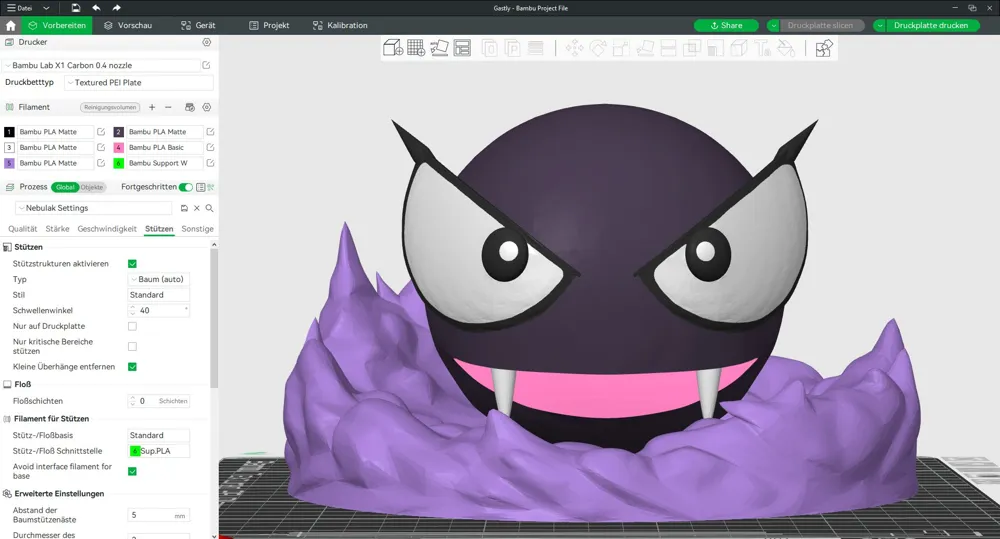Click the black filament 1 color swatch

9,132
